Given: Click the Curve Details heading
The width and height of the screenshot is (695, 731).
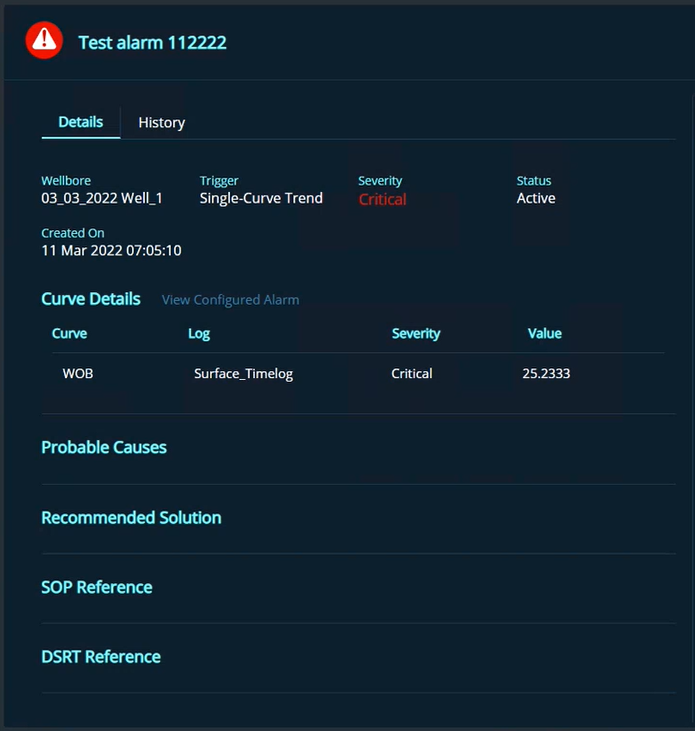Looking at the screenshot, I should pos(91,299).
